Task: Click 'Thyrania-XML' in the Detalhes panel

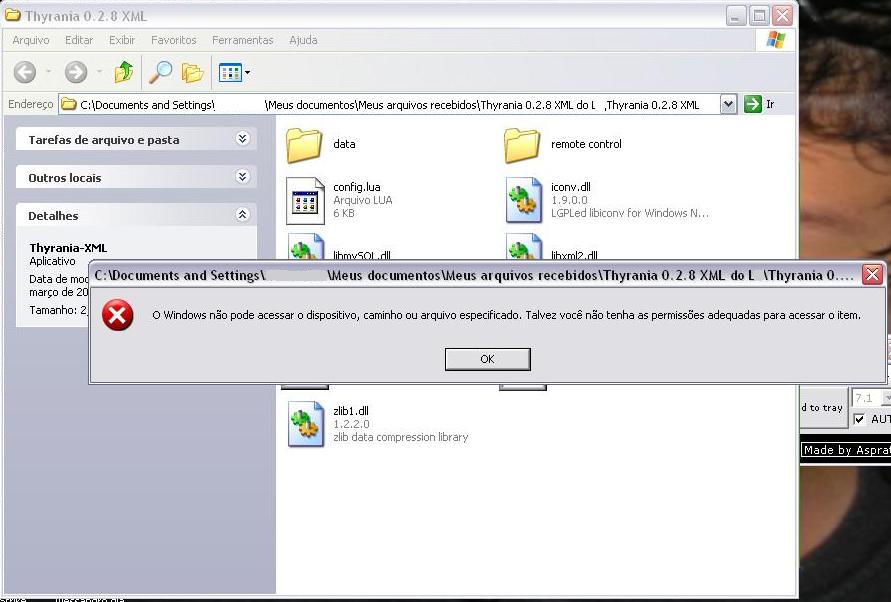Action: (68, 248)
